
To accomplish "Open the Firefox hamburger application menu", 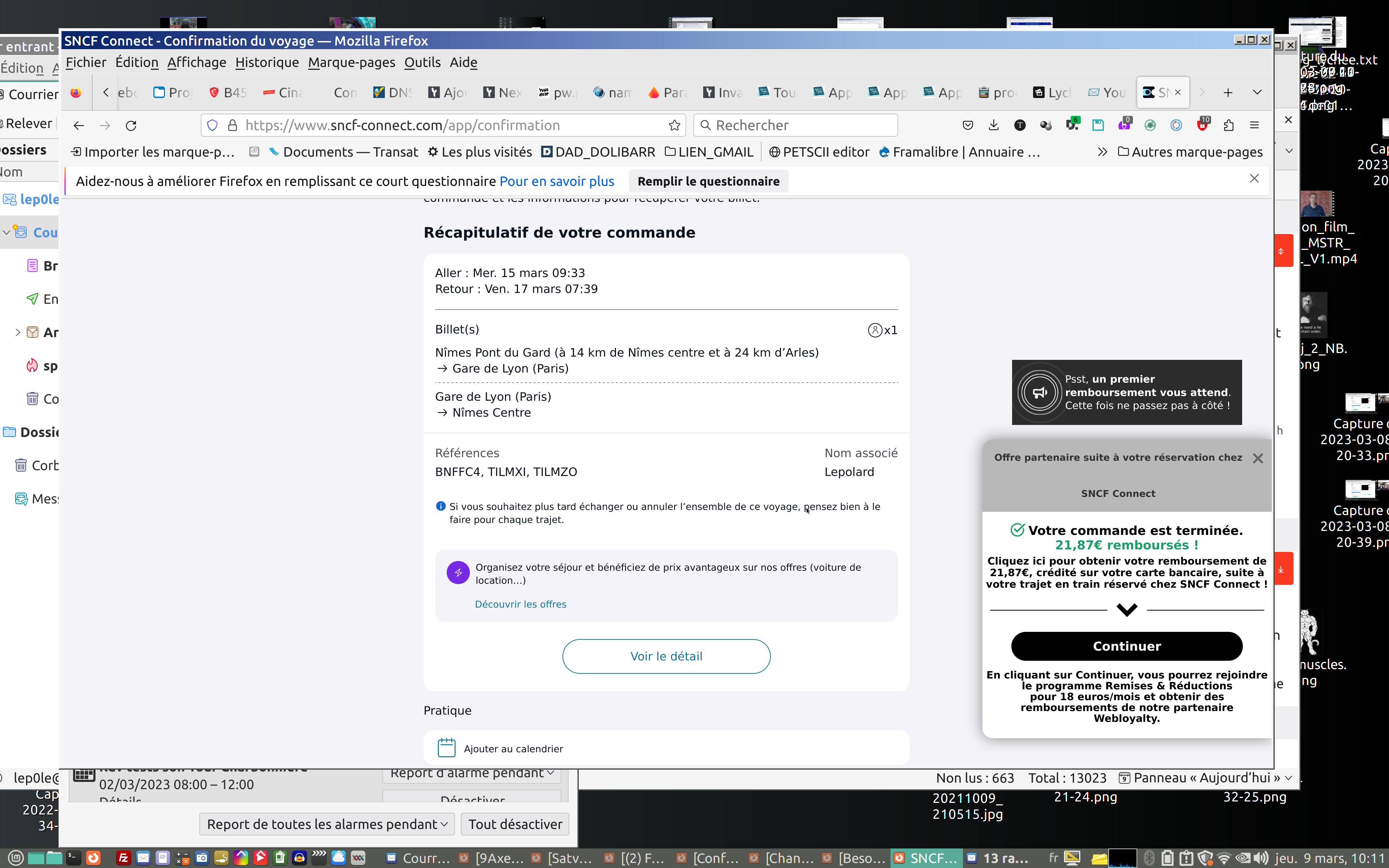I will (x=1254, y=125).
